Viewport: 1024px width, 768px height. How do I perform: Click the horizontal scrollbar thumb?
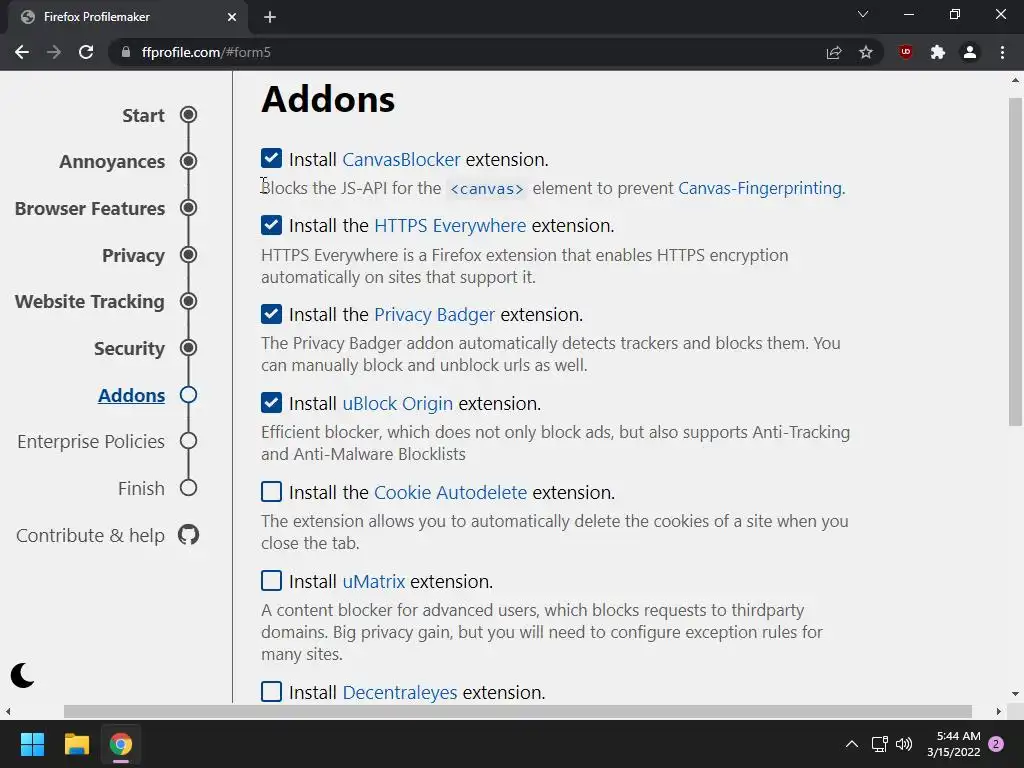[x=518, y=711]
